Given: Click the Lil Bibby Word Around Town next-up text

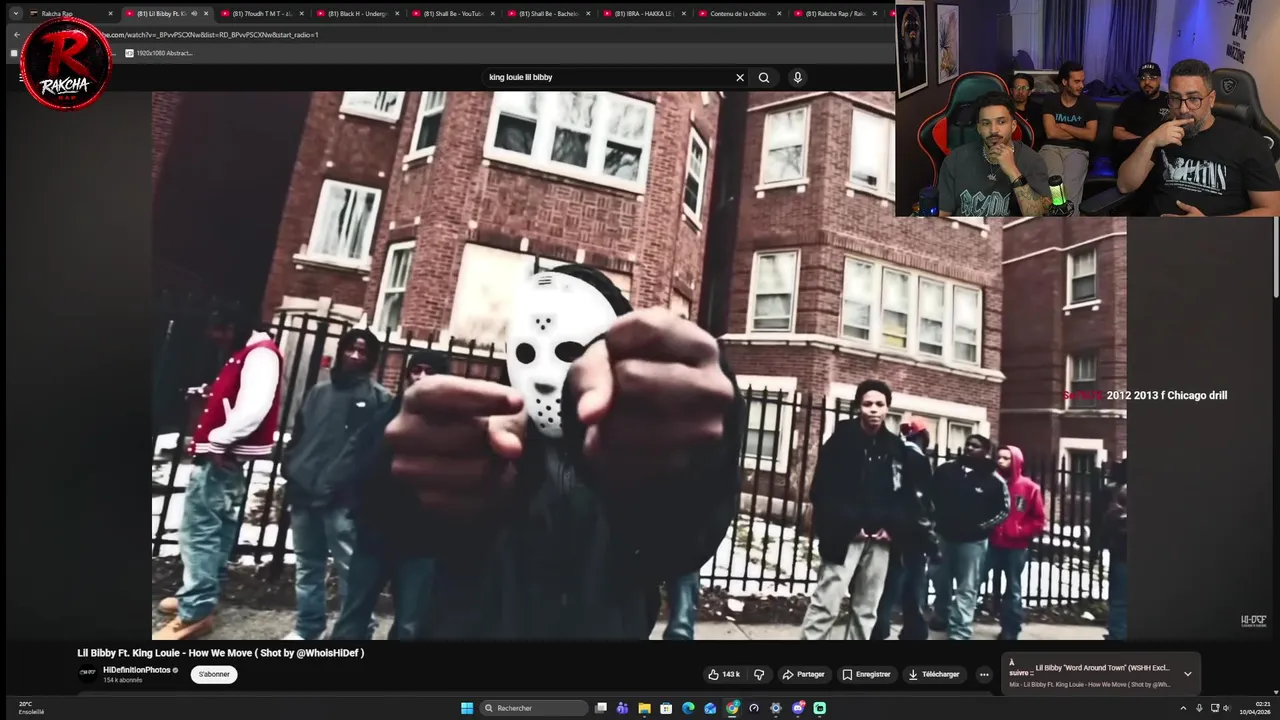Looking at the screenshot, I should (x=1102, y=668).
